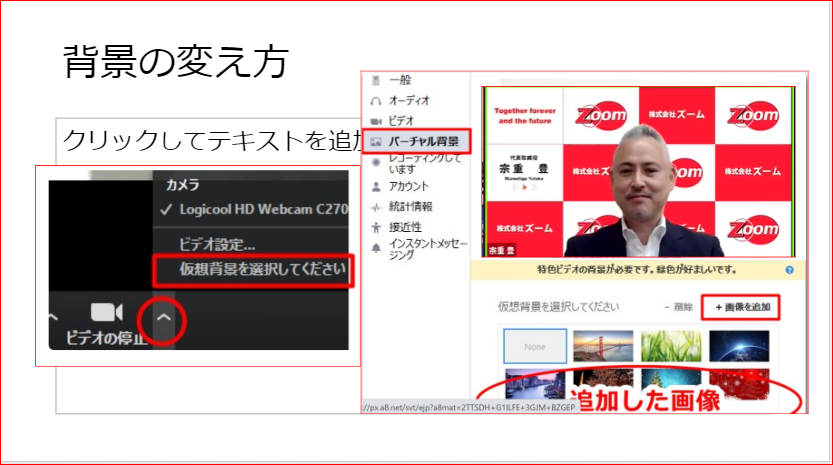Viewport: 833px width, 465px height.
Task: Click the 仮想背景を選択してください section label
Action: coord(558,307)
